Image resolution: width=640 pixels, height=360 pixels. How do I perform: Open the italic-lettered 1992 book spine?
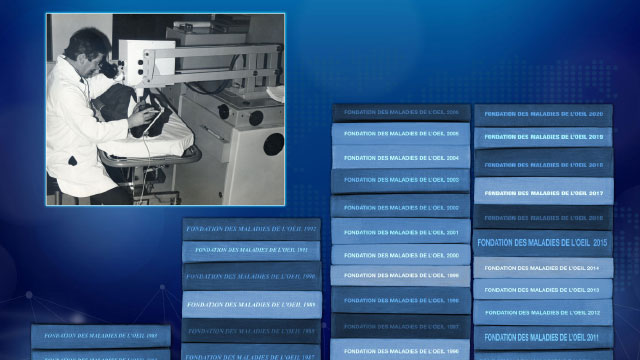(251, 229)
